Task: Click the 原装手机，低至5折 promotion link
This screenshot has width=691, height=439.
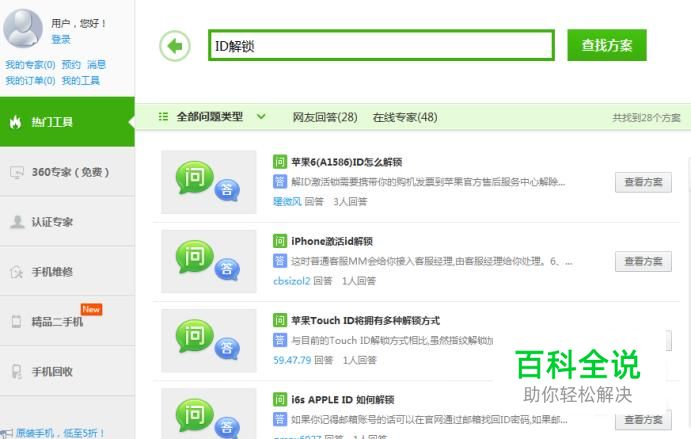Action: tap(60, 433)
